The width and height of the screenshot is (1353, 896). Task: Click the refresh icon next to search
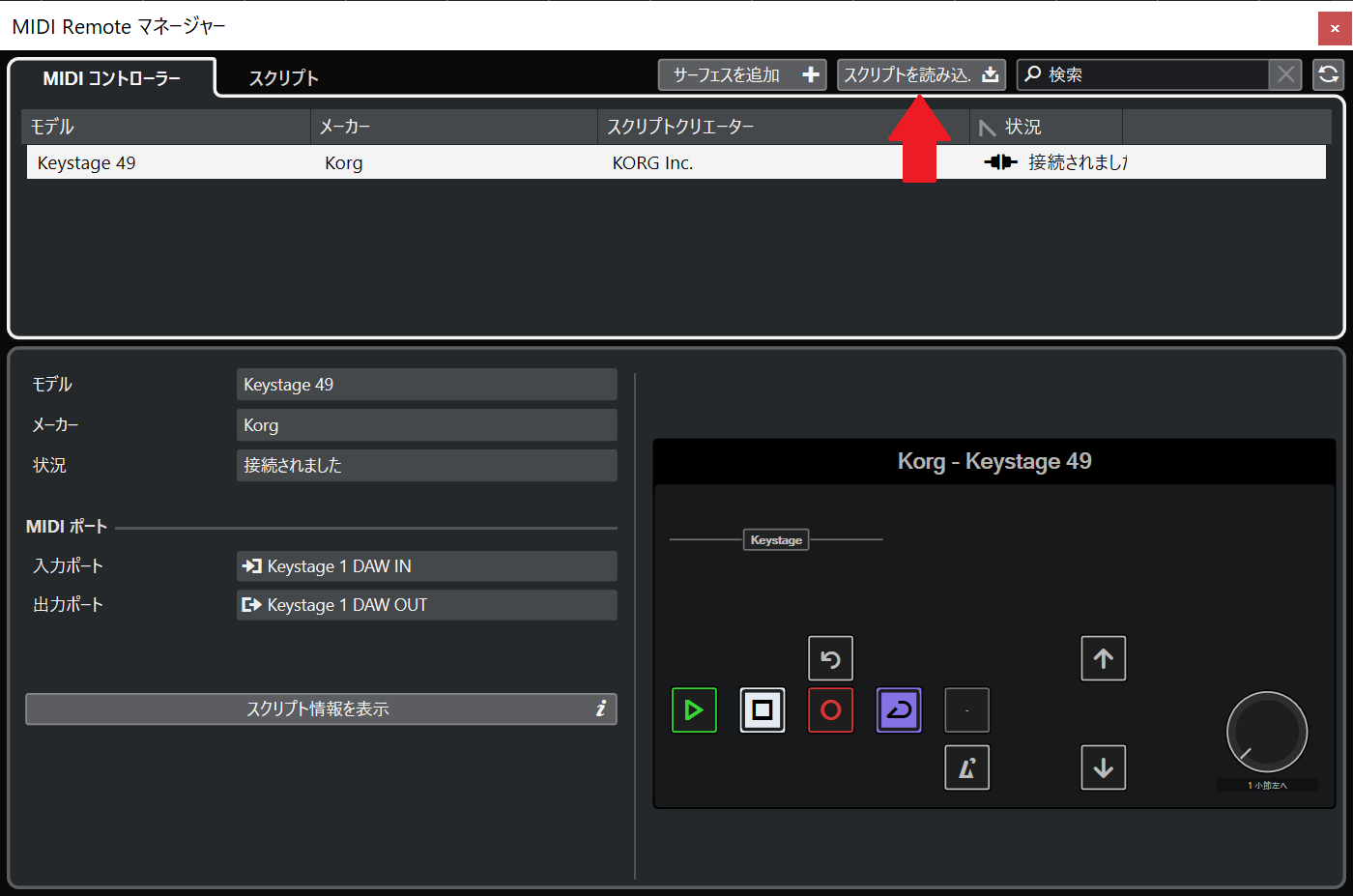[x=1329, y=74]
